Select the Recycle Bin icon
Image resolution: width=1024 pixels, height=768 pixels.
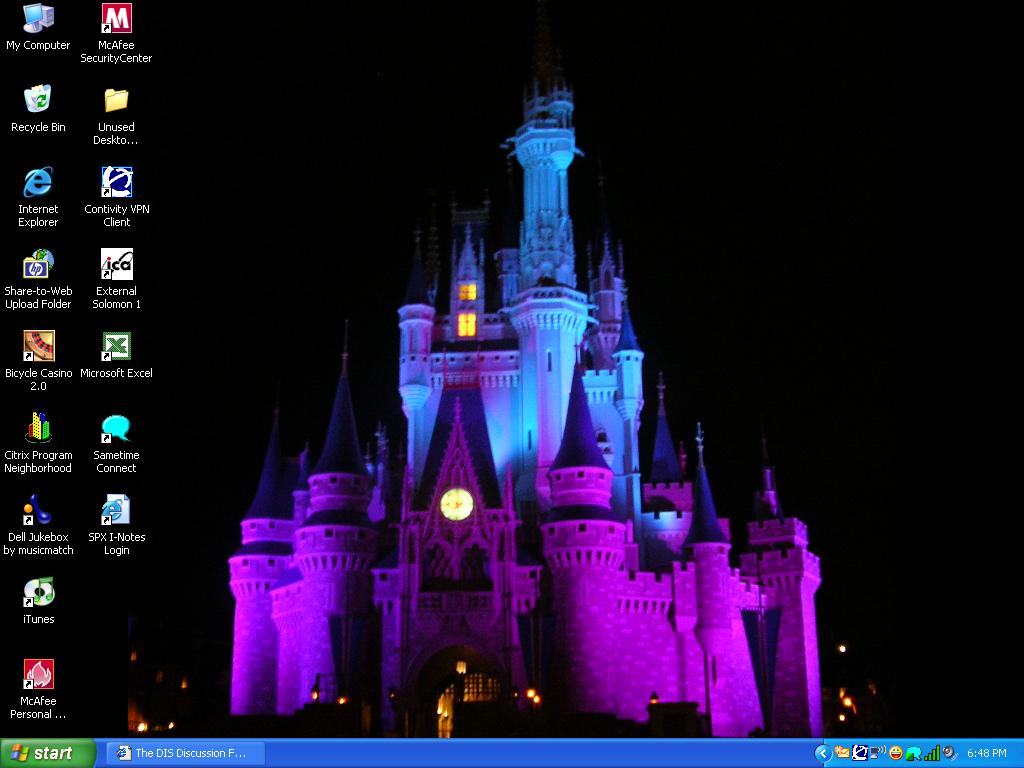(x=38, y=108)
